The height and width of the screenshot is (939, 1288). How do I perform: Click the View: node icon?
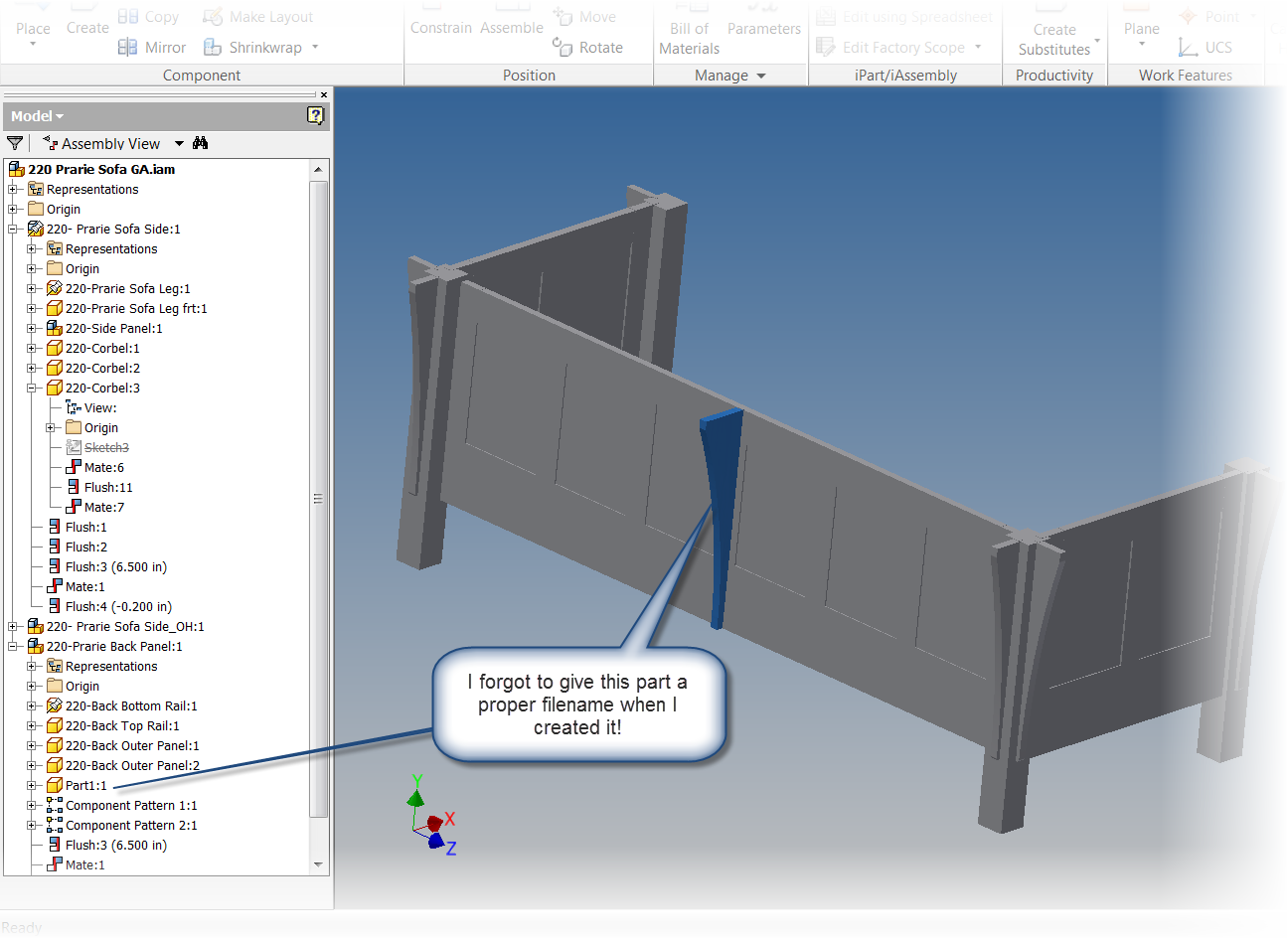(x=74, y=407)
